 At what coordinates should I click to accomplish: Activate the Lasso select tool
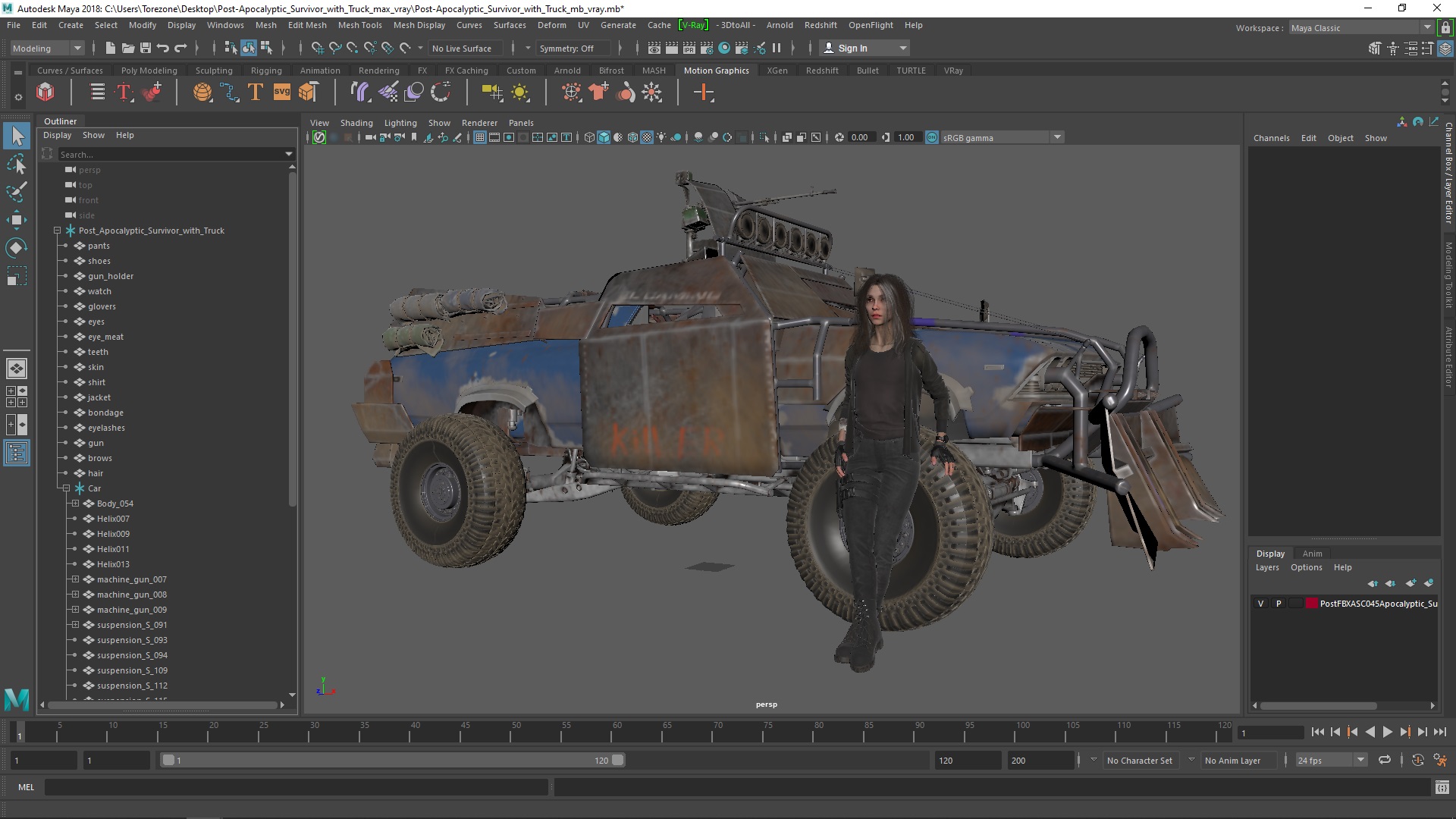pos(17,164)
